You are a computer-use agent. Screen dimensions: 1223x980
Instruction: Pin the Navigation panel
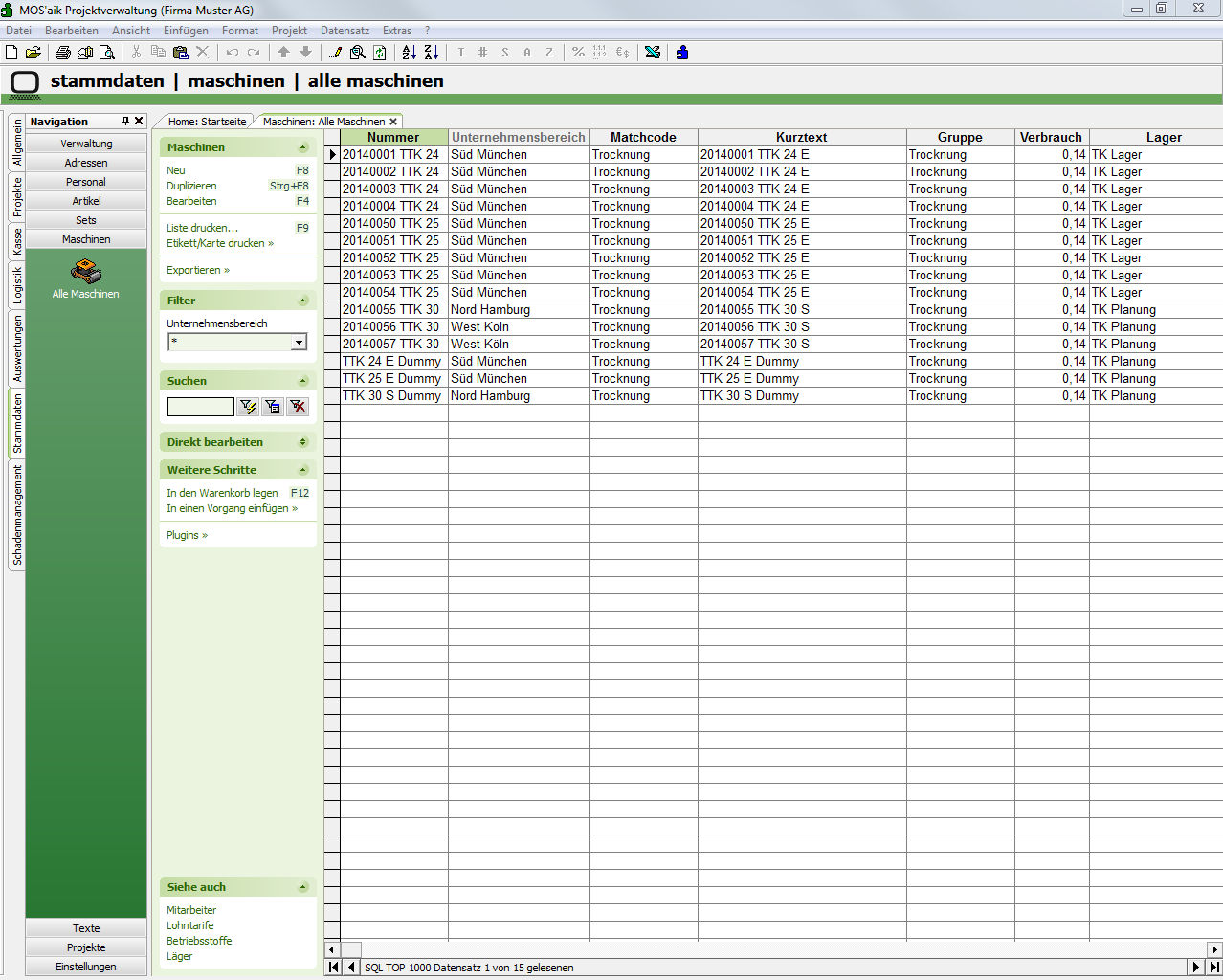tap(125, 122)
